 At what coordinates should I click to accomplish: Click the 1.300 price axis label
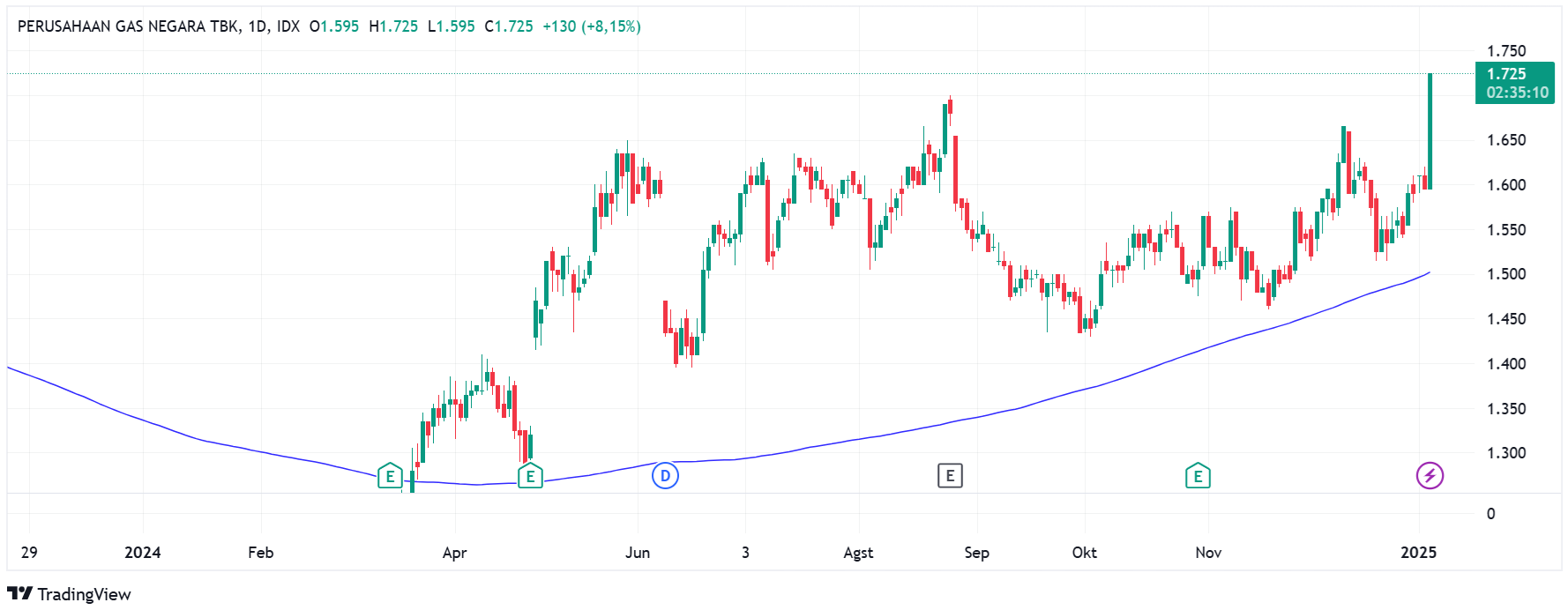1506,453
